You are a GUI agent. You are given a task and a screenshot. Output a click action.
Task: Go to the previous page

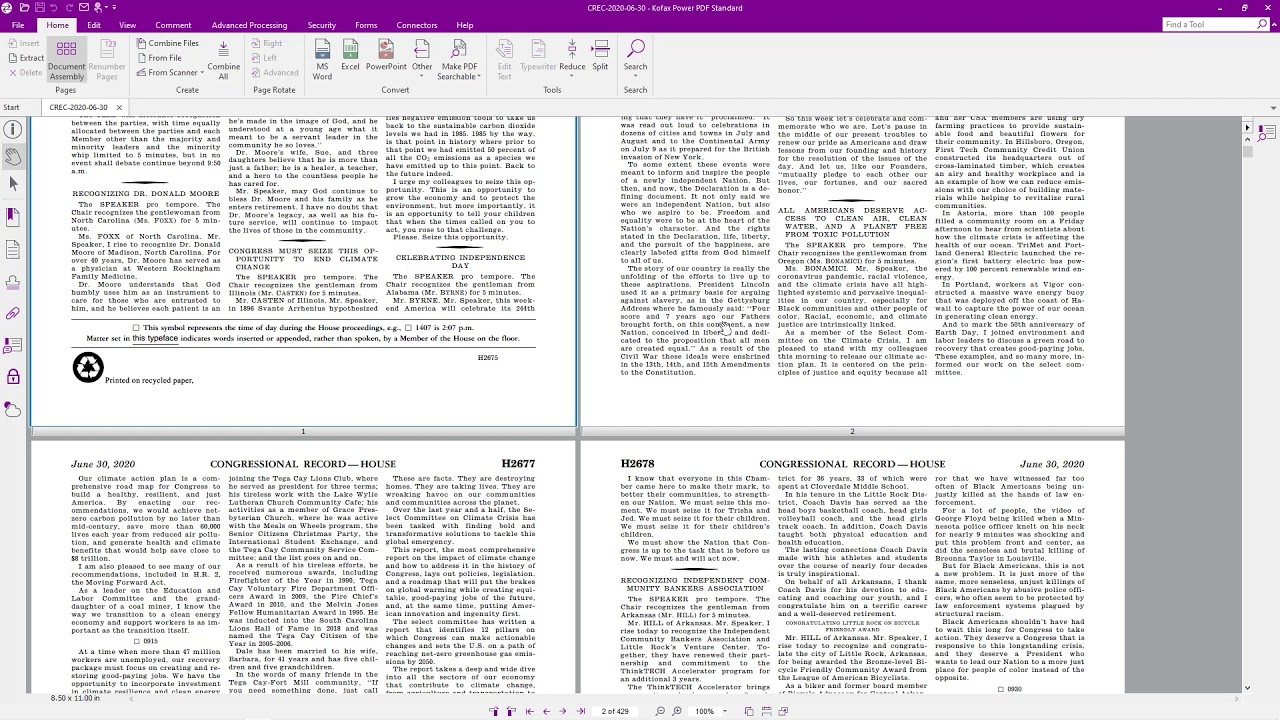[x=546, y=711]
